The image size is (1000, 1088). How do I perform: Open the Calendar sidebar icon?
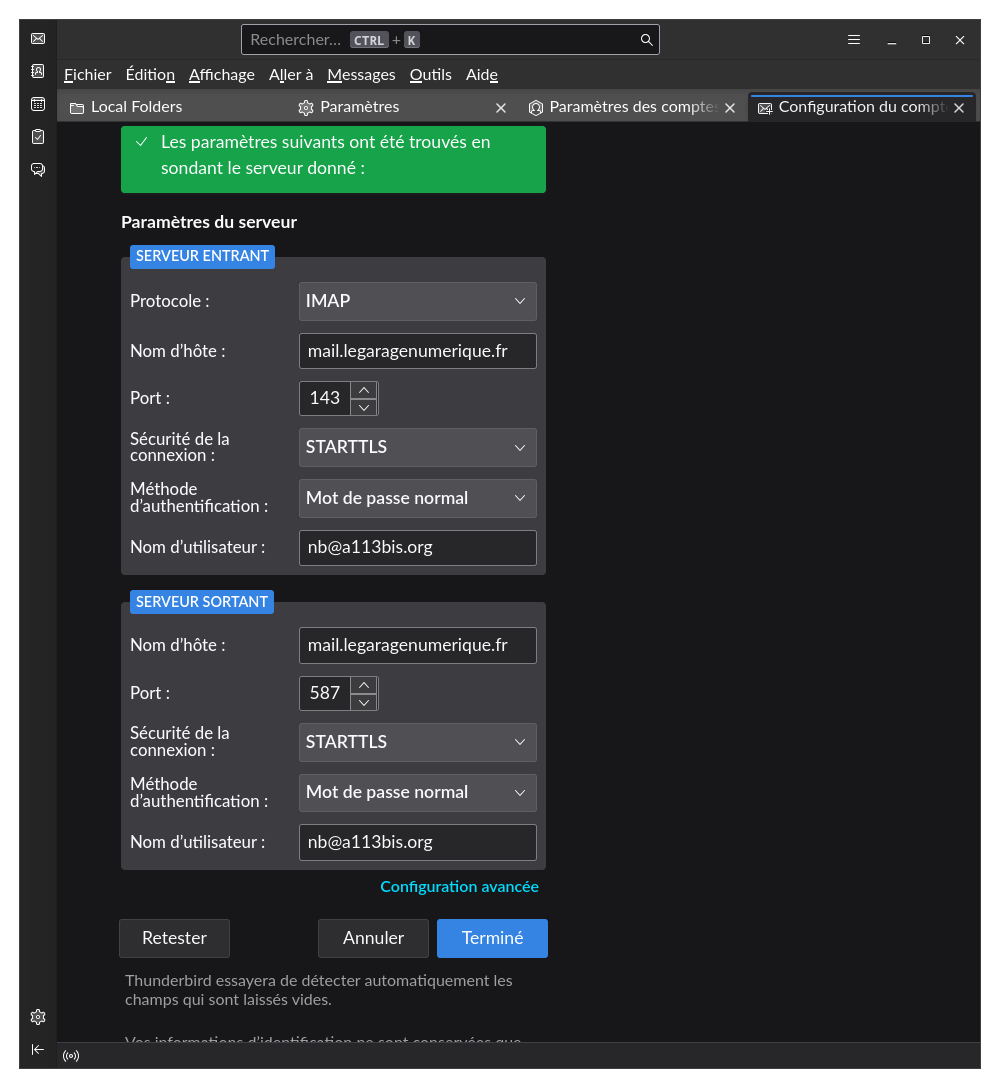[38, 104]
